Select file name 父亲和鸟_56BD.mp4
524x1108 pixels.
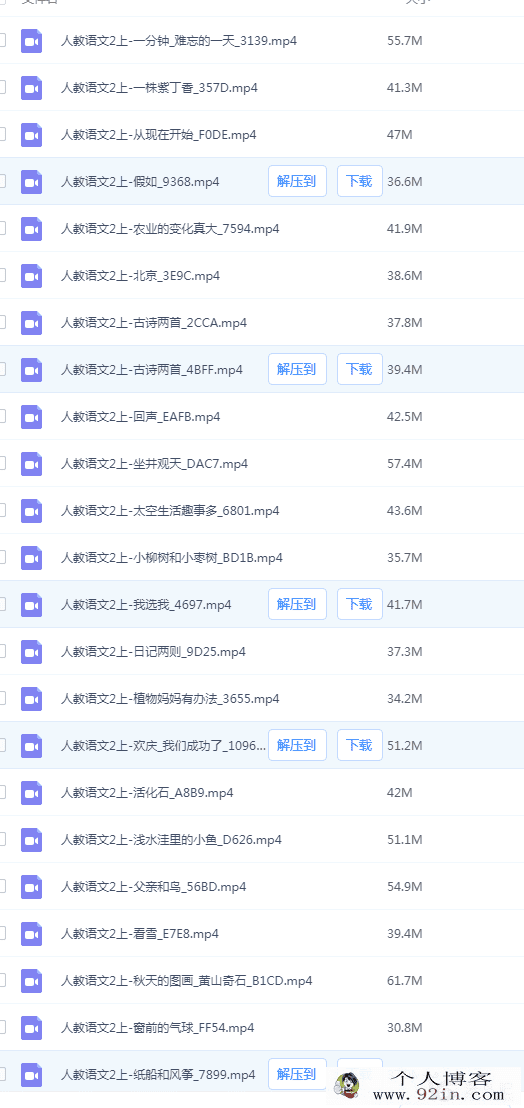pyautogui.click(x=154, y=887)
